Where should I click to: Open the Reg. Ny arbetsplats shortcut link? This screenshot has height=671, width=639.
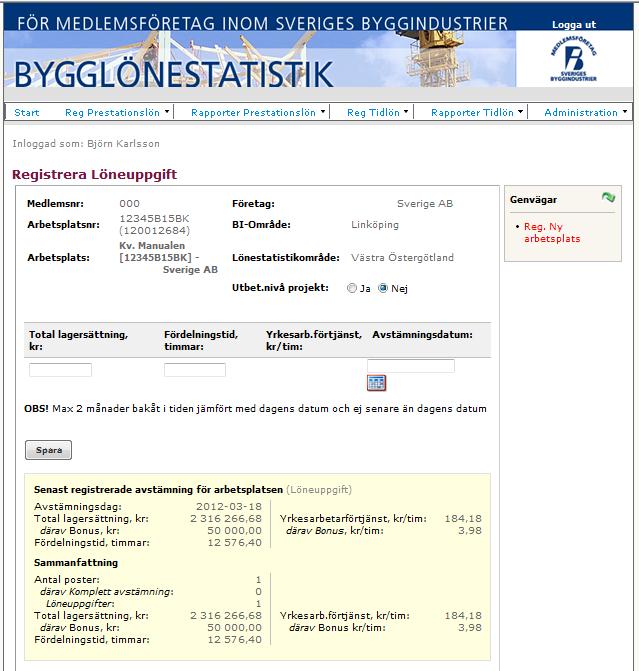(x=552, y=232)
